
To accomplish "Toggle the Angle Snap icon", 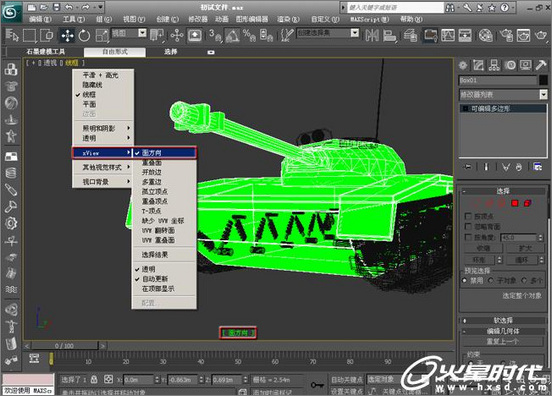I will click(232, 36).
